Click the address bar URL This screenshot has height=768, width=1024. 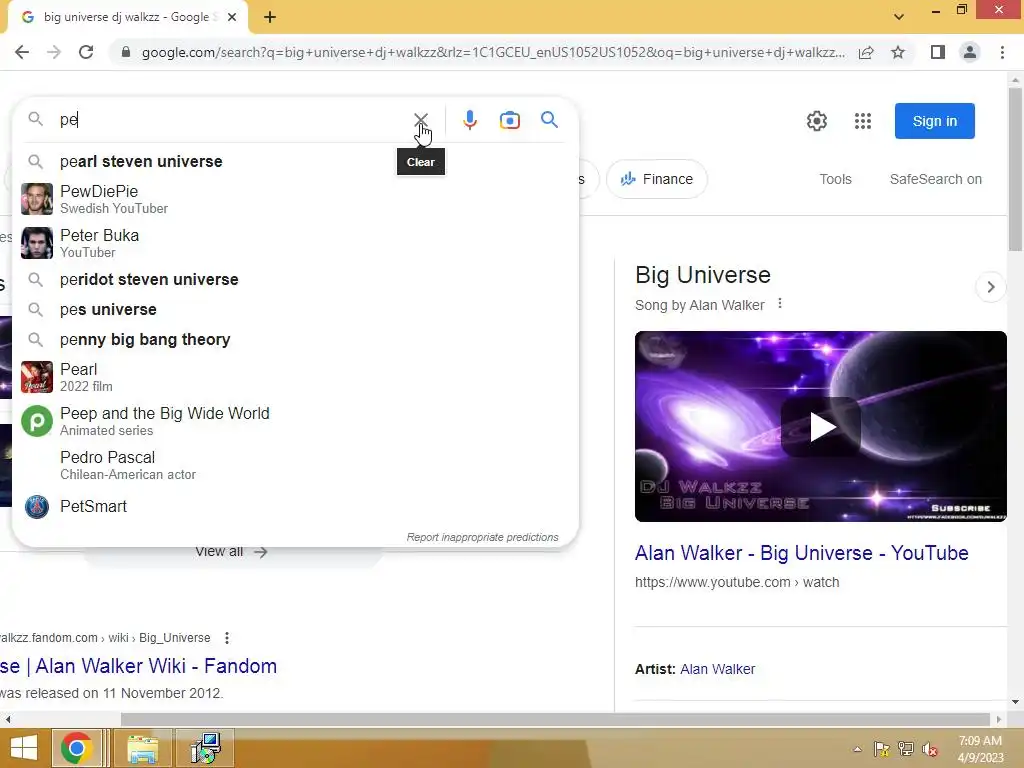click(x=493, y=52)
